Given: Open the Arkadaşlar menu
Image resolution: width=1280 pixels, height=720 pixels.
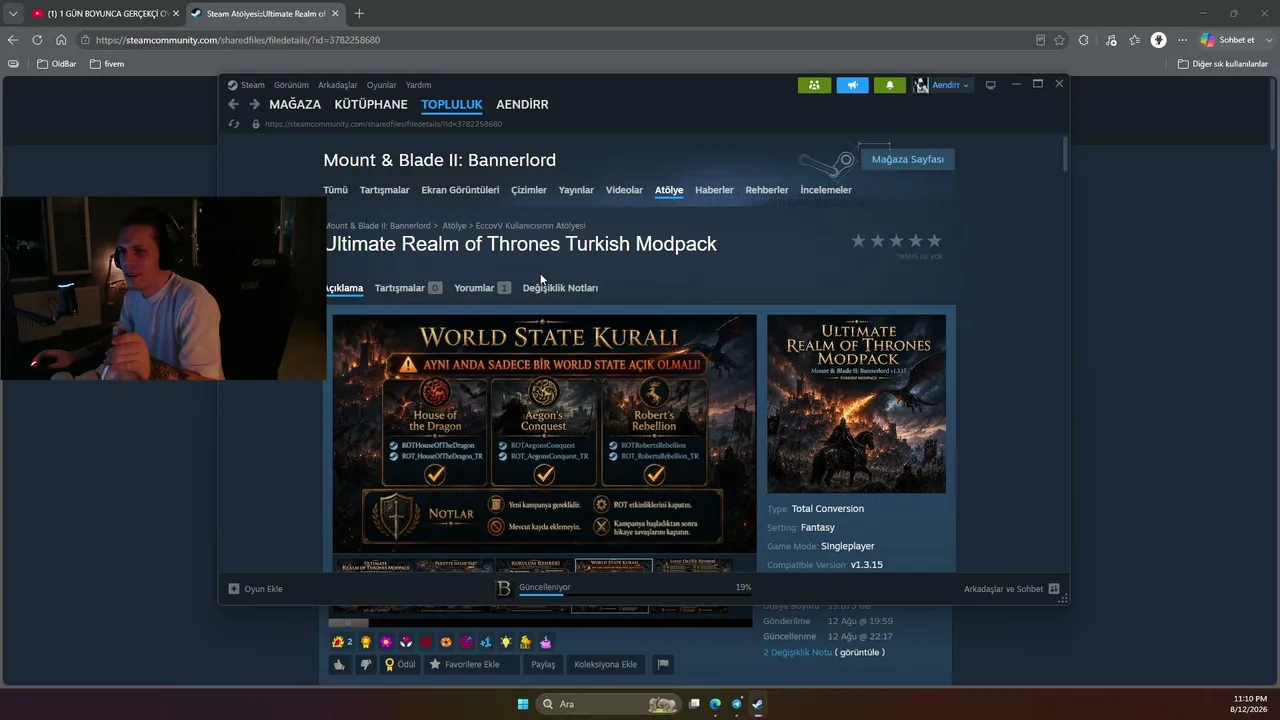Looking at the screenshot, I should coord(338,85).
